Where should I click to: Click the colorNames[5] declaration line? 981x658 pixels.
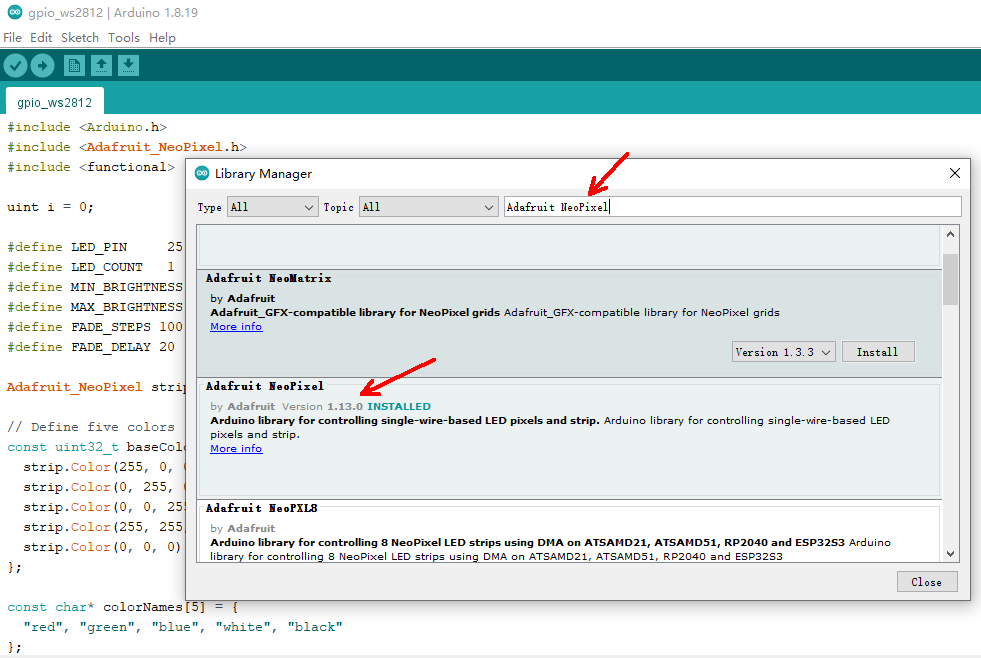click(123, 607)
